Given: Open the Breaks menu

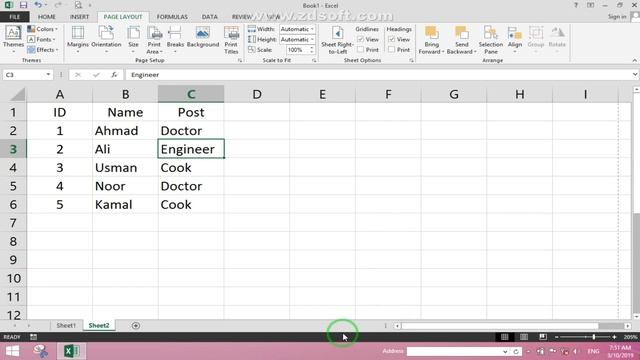Looking at the screenshot, I should click(175, 39).
